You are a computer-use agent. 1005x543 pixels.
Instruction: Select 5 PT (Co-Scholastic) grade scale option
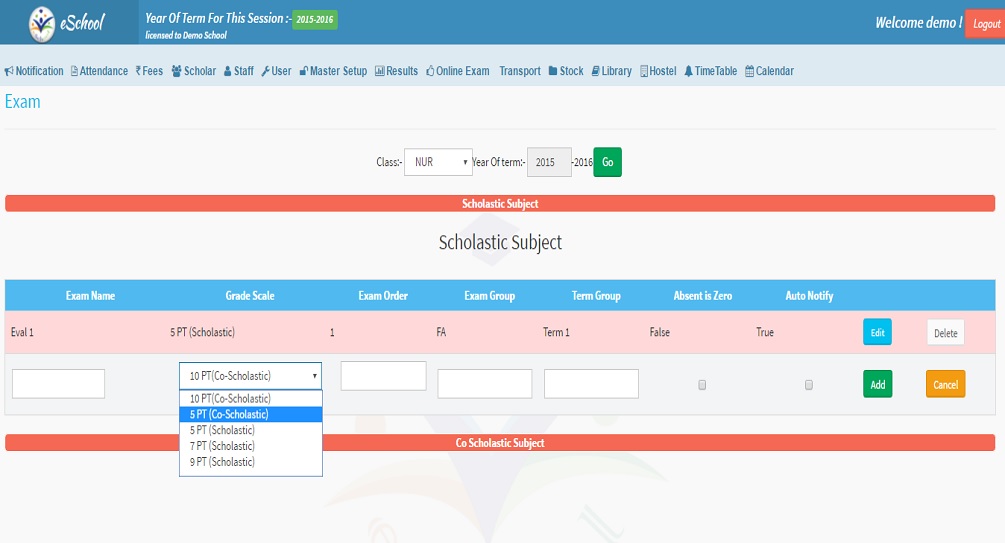(250, 414)
